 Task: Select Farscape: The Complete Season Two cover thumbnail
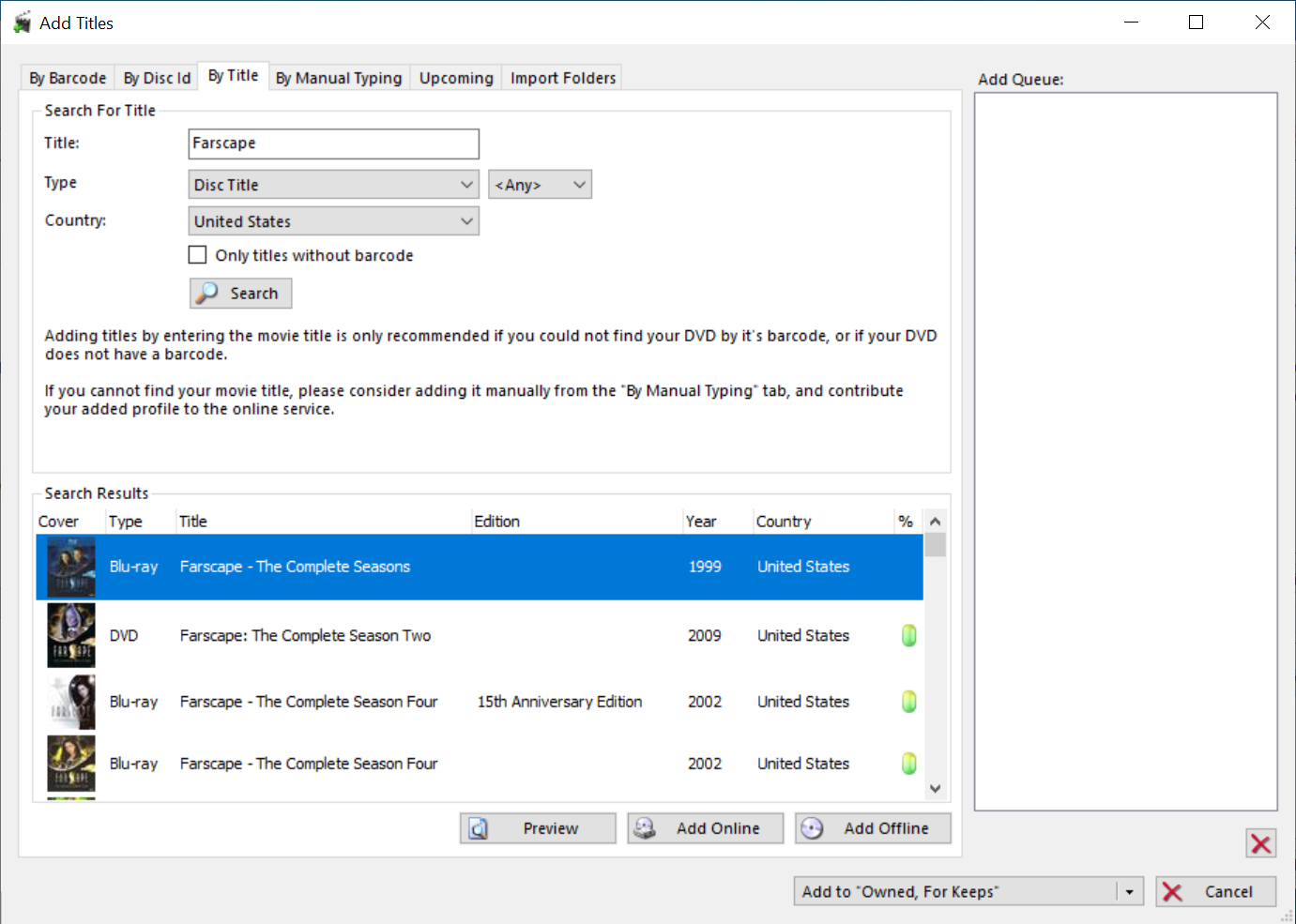tap(71, 635)
